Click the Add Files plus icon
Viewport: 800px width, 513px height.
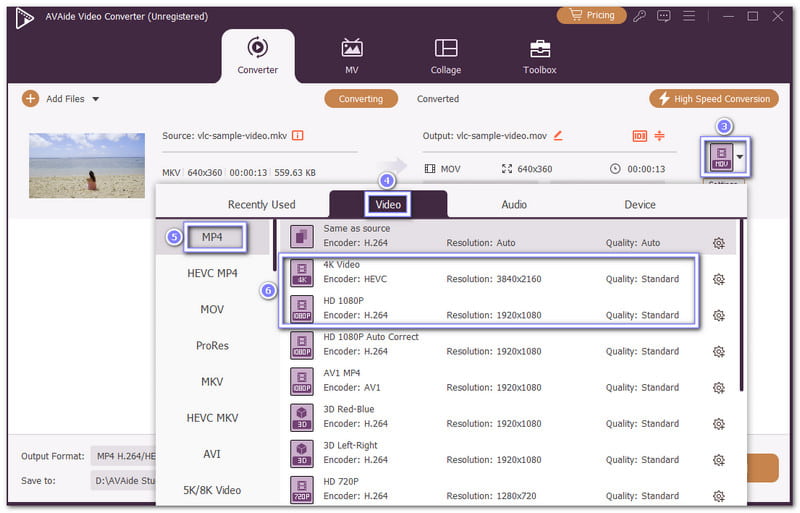[31, 99]
